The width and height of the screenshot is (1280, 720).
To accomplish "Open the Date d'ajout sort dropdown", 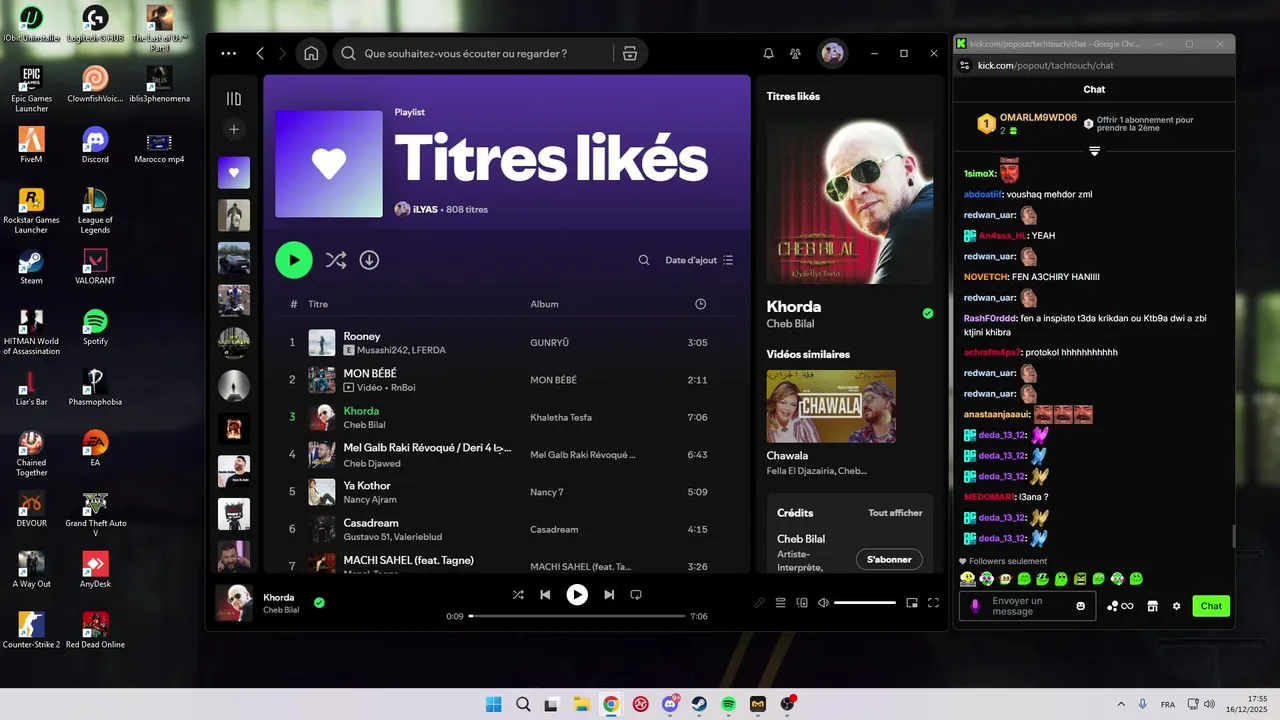I will pyautogui.click(x=699, y=260).
